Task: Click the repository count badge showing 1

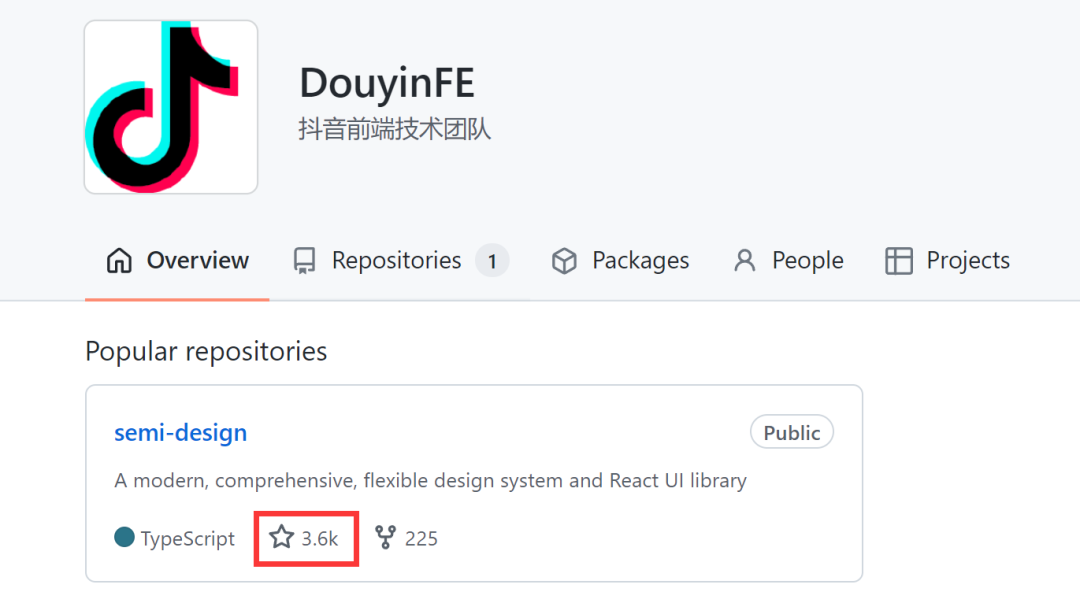Action: [x=492, y=262]
